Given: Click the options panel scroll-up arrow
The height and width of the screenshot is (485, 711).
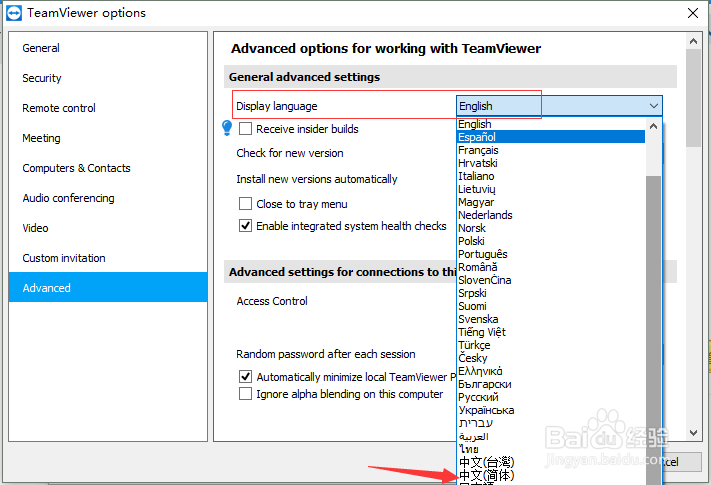Looking at the screenshot, I should tap(693, 41).
